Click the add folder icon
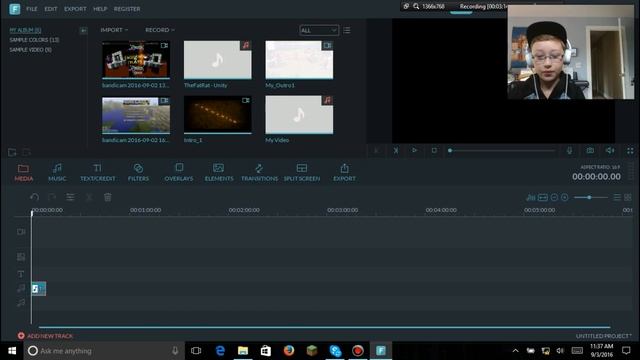This screenshot has height=360, width=640. 12,153
